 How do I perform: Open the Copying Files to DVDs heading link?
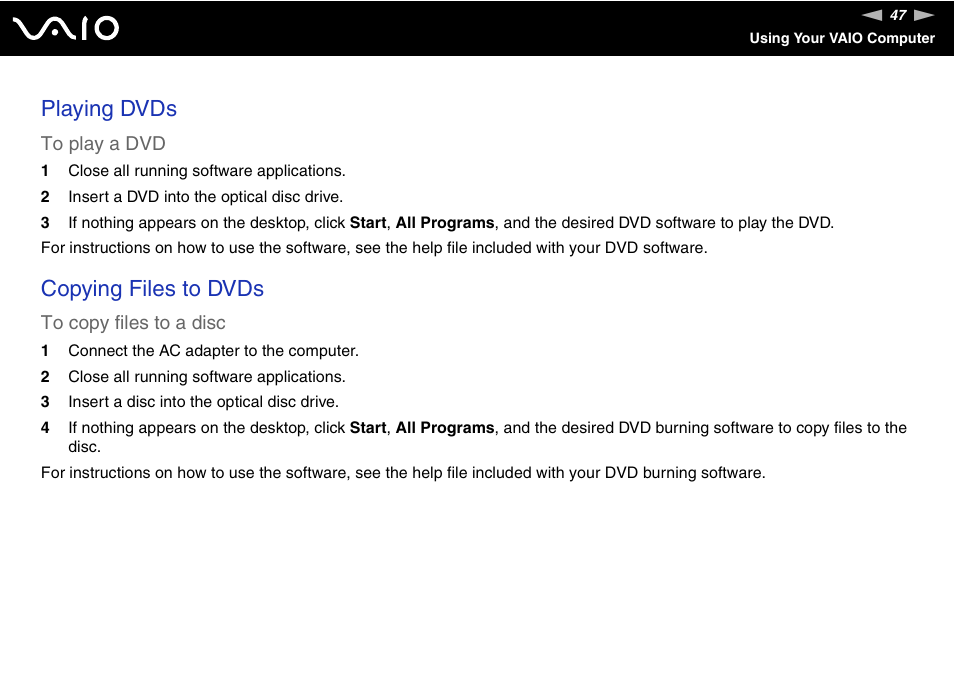pos(152,289)
